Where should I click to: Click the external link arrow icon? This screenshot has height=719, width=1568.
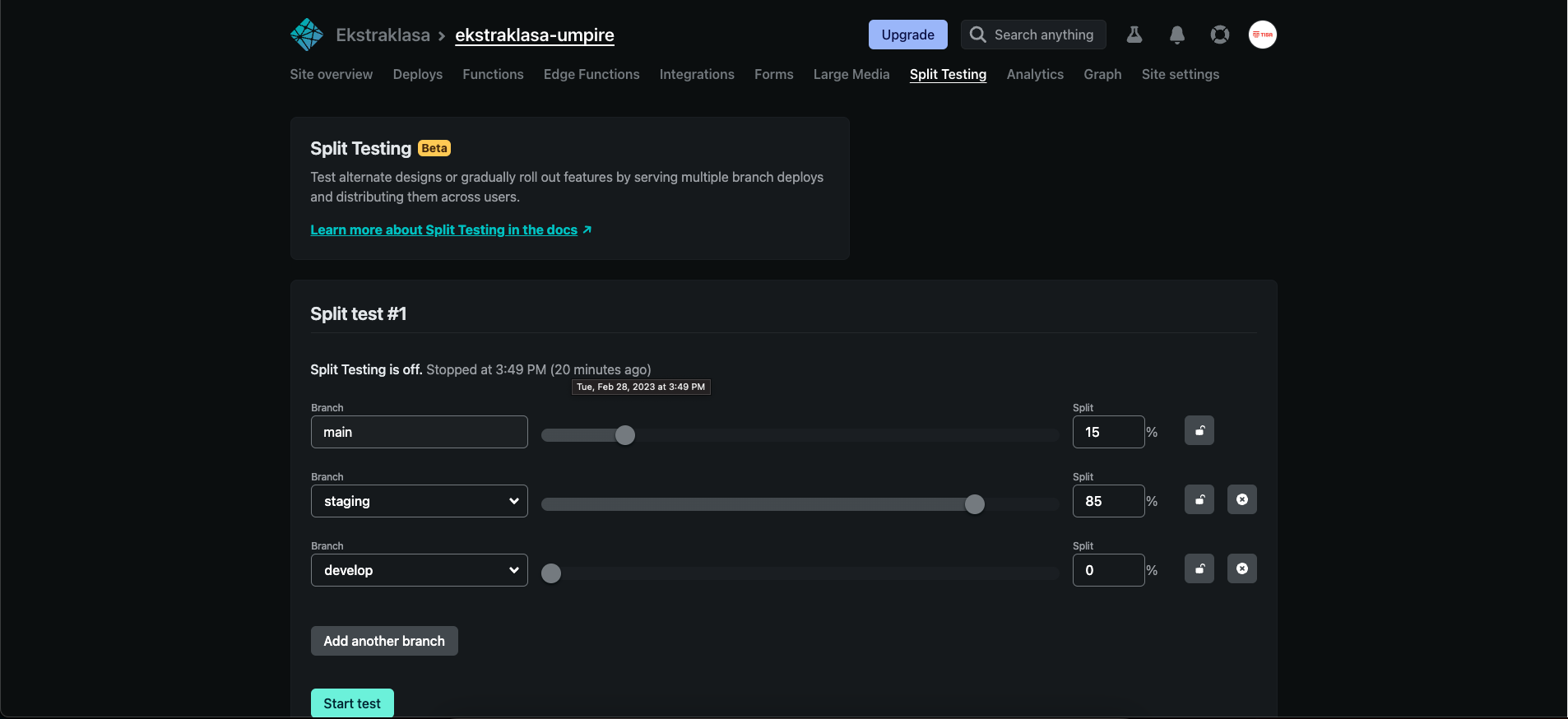587,230
